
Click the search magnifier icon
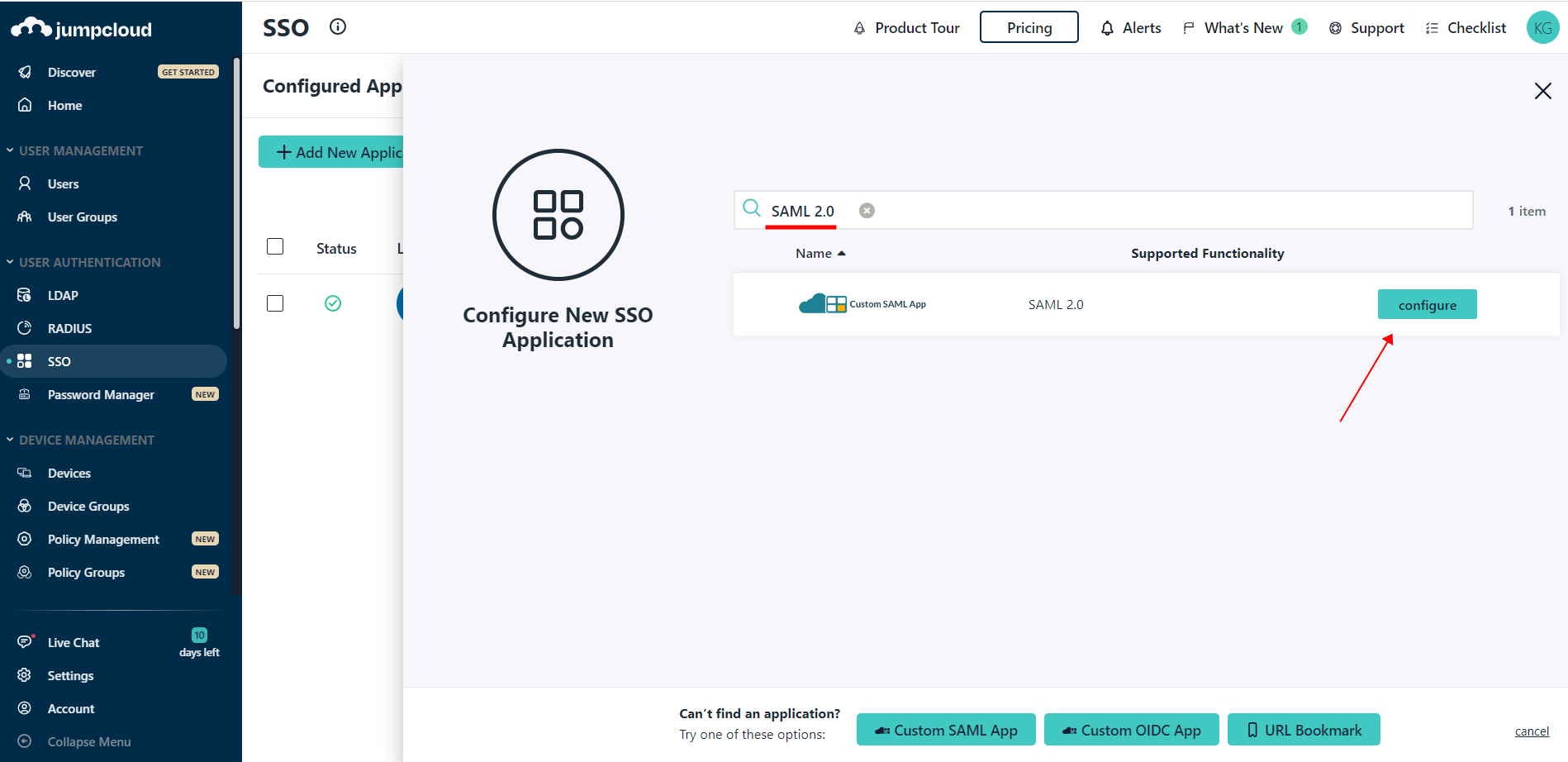click(751, 207)
